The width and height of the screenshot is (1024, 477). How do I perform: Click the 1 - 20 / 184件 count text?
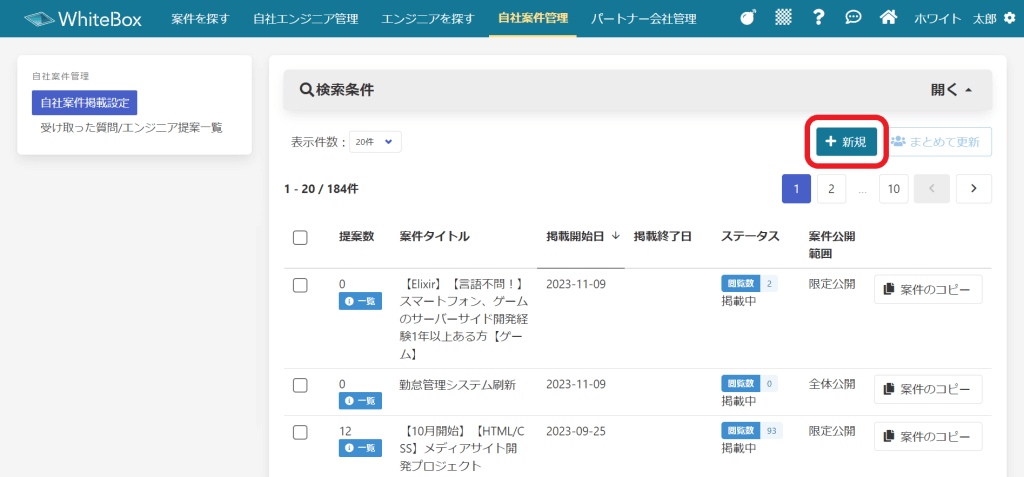[321, 189]
